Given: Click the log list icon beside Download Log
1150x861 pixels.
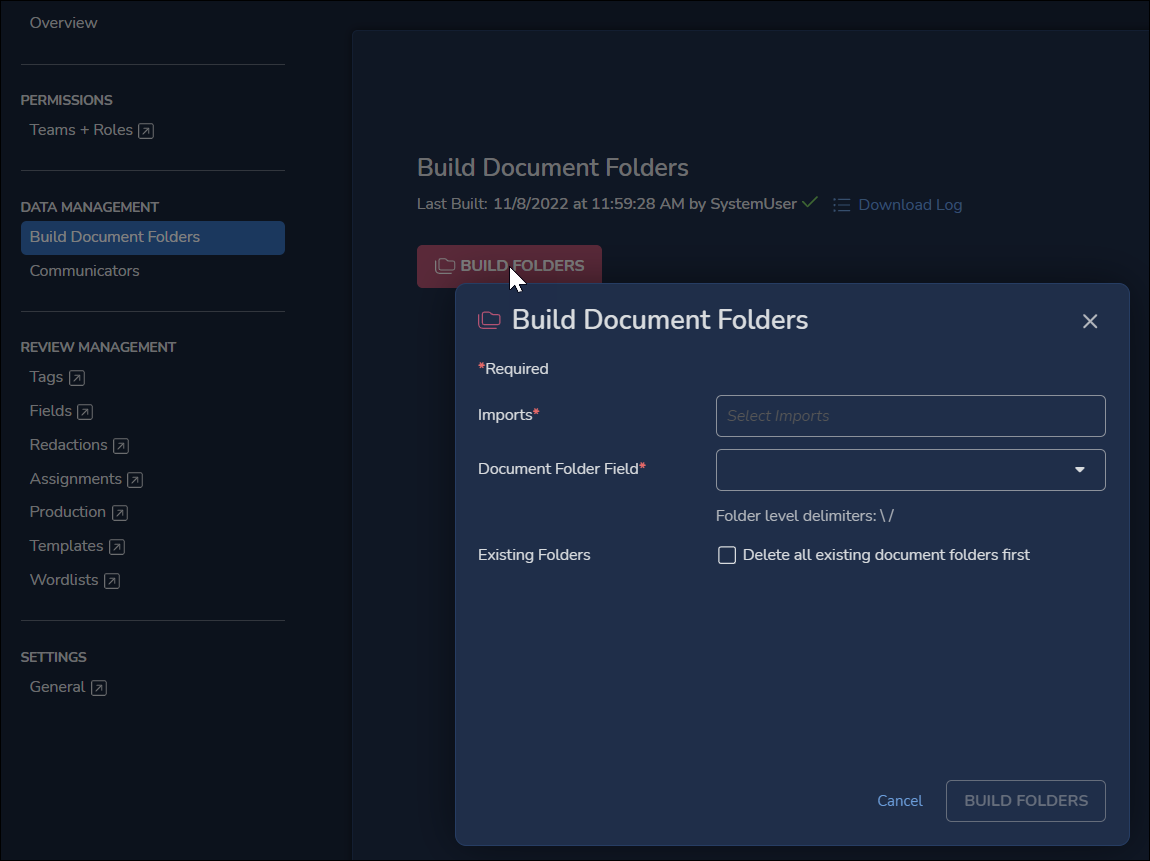Looking at the screenshot, I should click(x=842, y=204).
